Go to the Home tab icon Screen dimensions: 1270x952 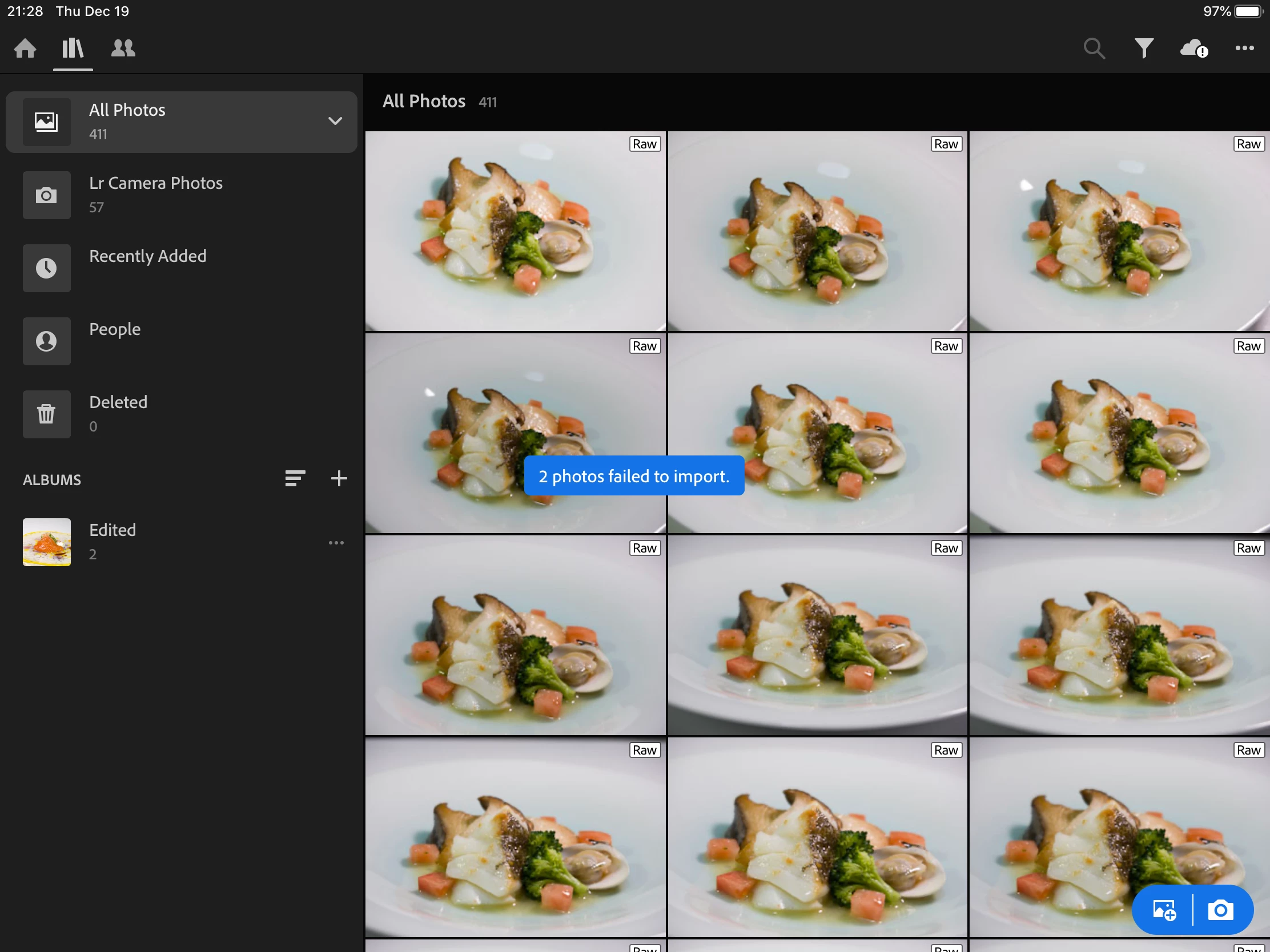pos(25,48)
